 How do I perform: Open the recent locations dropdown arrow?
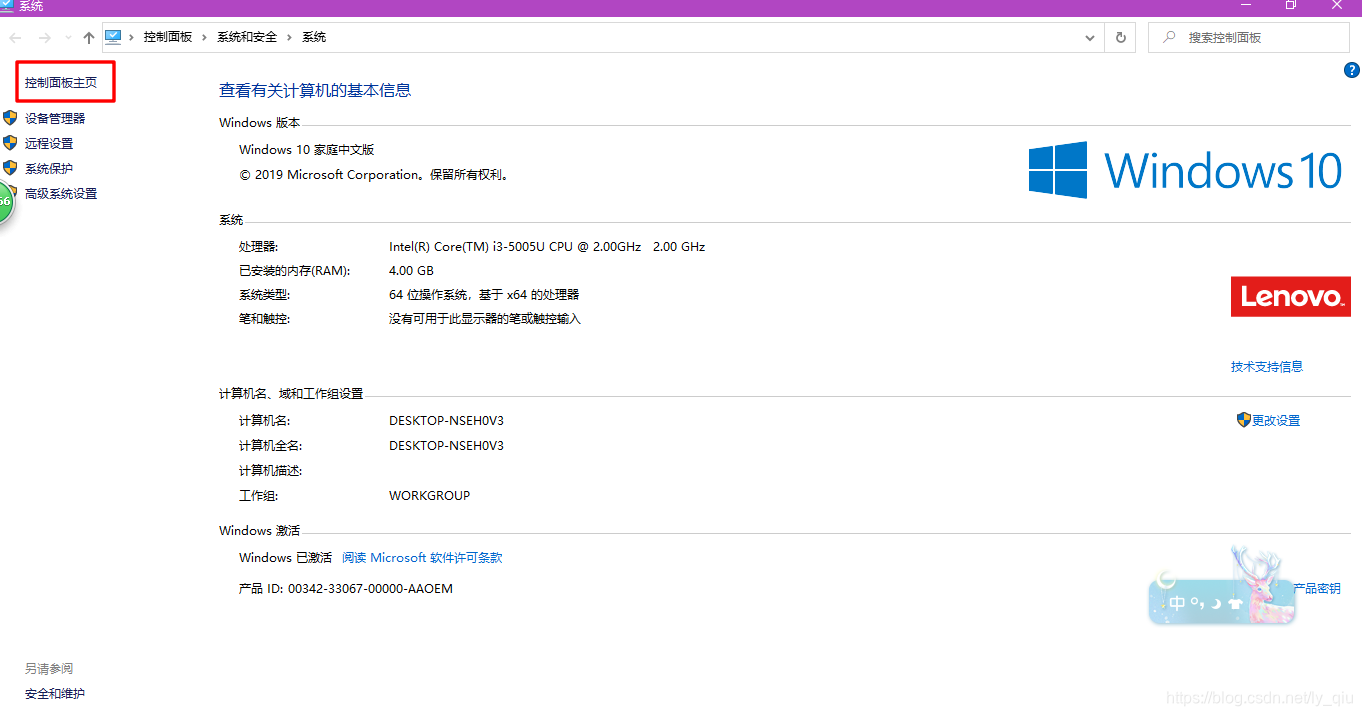68,38
